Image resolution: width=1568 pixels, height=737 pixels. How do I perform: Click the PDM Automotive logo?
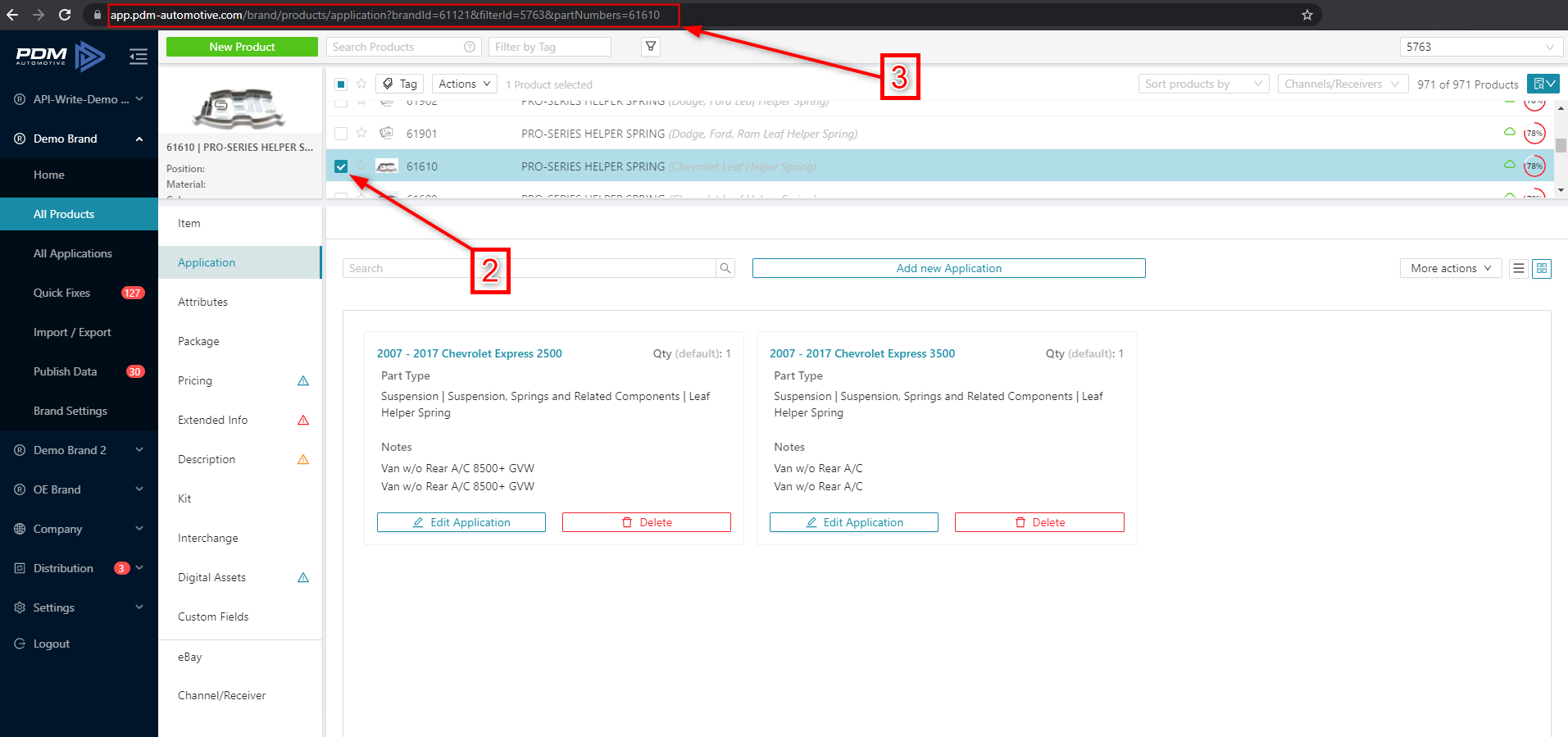(61, 56)
